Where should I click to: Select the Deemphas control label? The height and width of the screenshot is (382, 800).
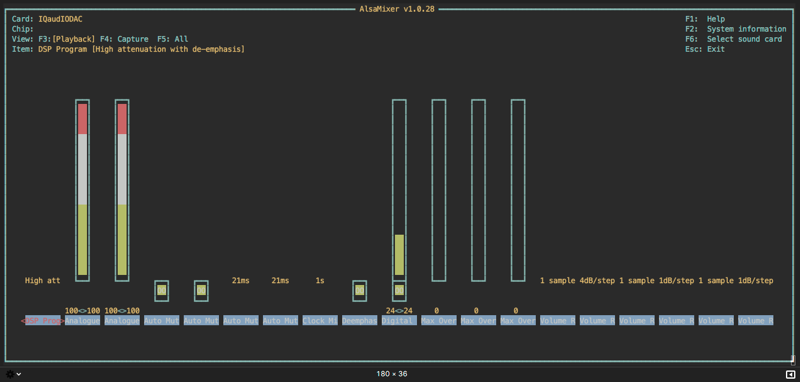coord(360,321)
